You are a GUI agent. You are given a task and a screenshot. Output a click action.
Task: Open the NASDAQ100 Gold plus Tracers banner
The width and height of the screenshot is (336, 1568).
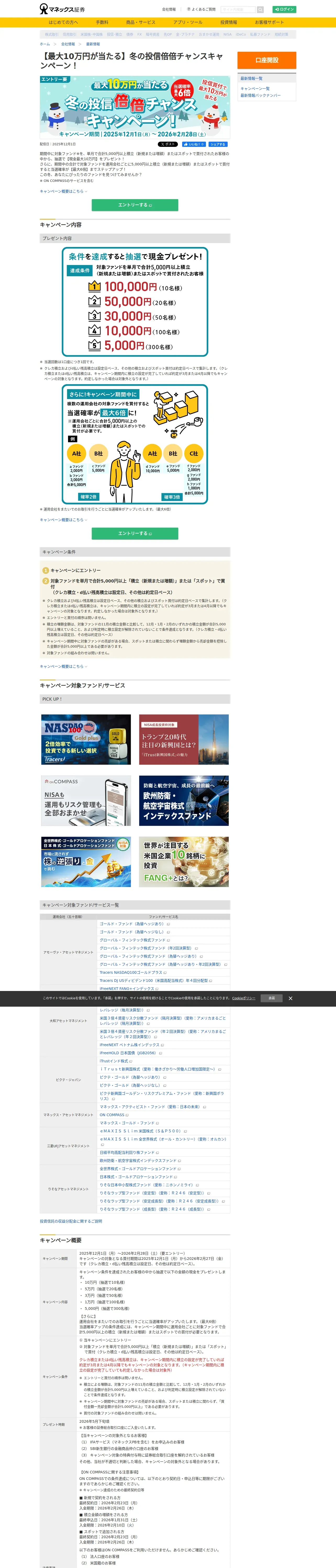pos(86,740)
